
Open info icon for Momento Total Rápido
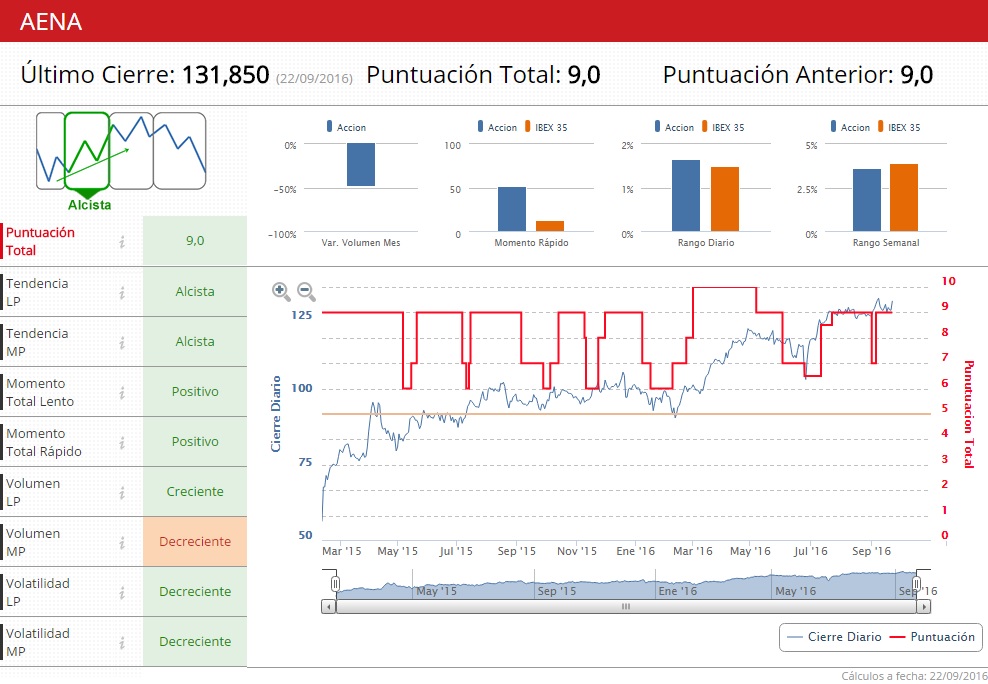[x=122, y=442]
